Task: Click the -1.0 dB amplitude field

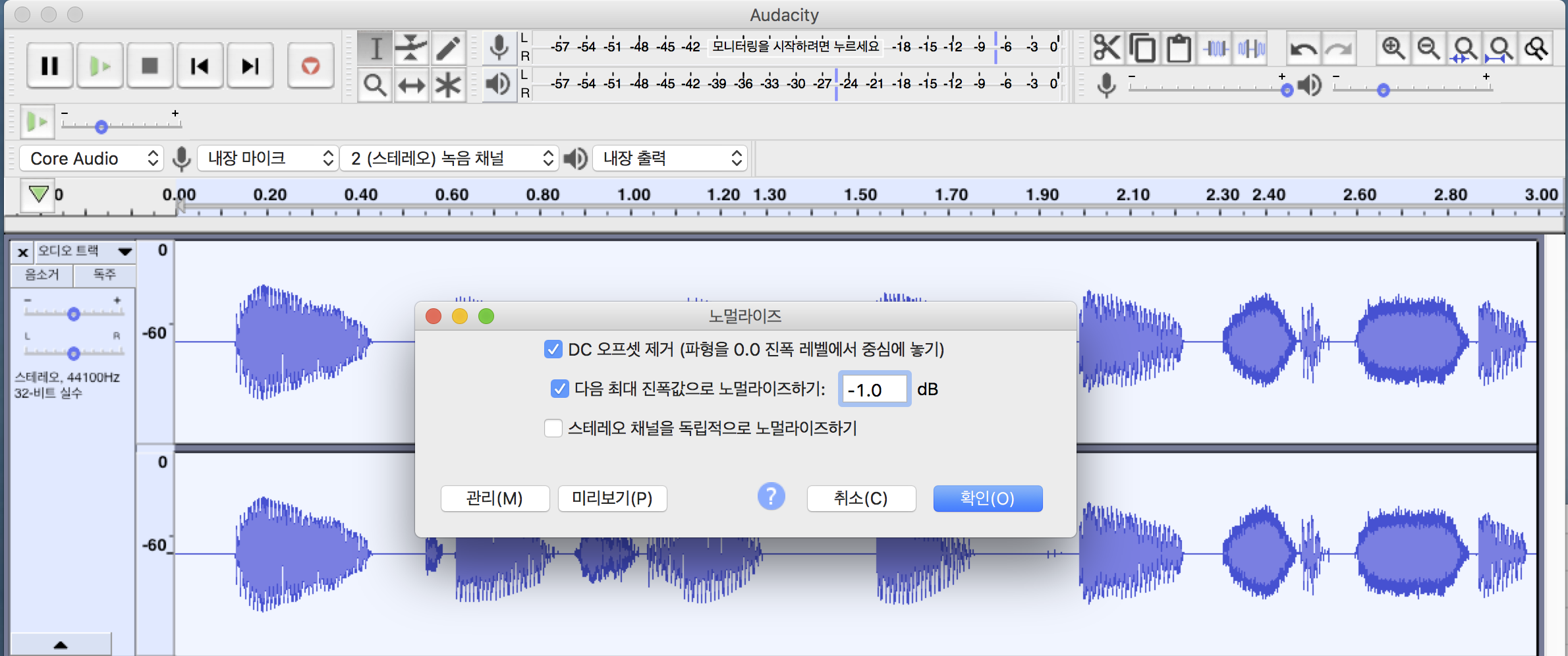Action: tap(874, 389)
